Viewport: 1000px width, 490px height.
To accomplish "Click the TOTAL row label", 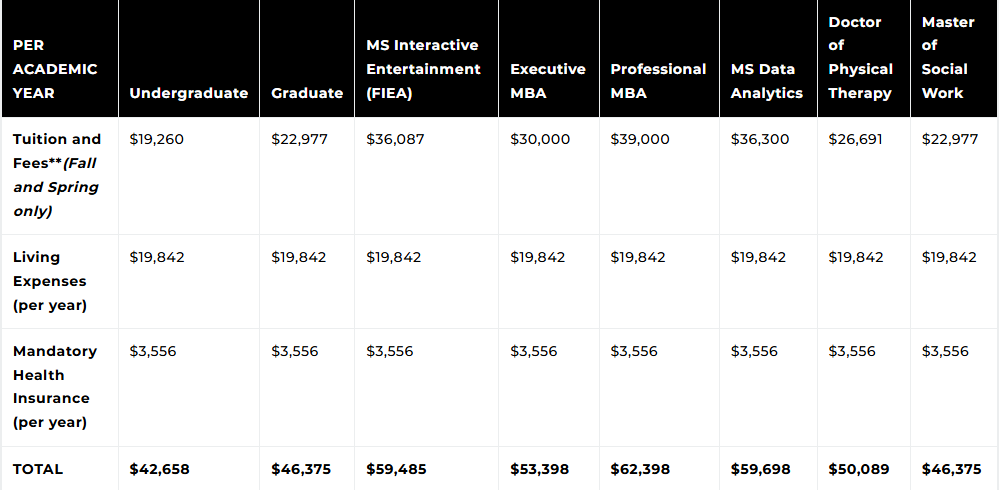I will 38,469.
